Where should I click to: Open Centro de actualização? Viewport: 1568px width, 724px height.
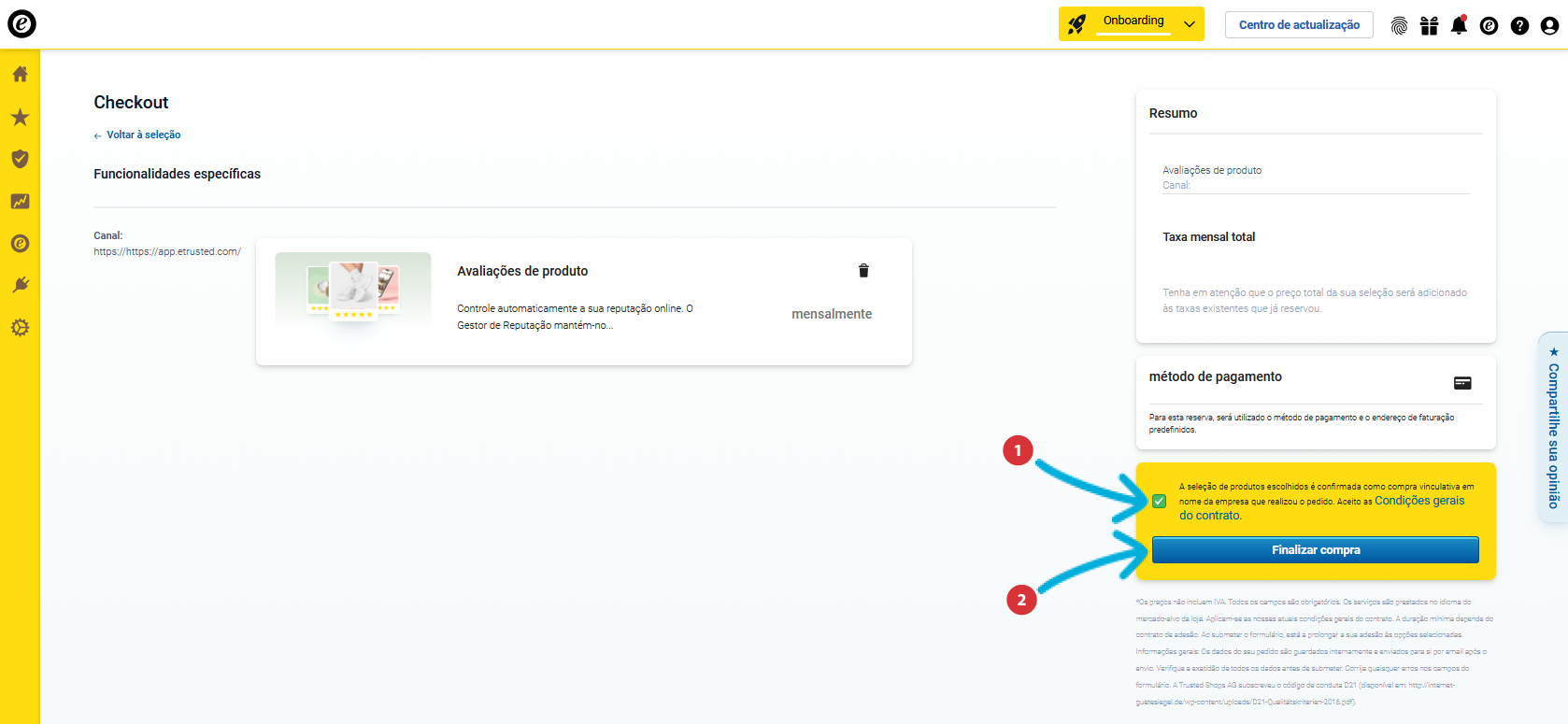pos(1299,25)
